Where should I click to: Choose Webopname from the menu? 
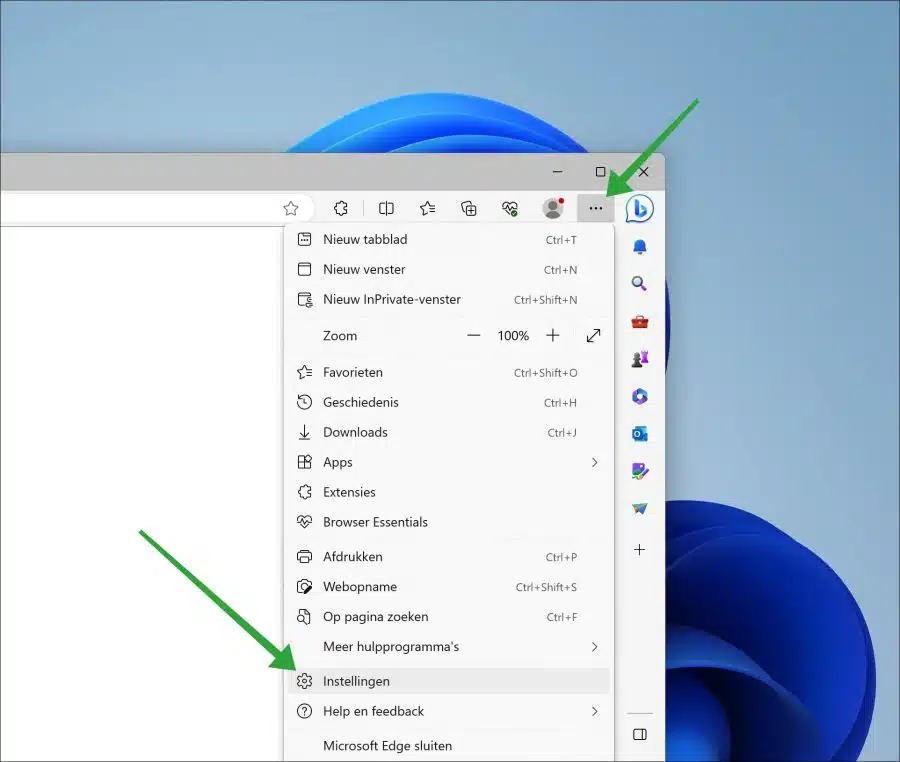tap(449, 586)
